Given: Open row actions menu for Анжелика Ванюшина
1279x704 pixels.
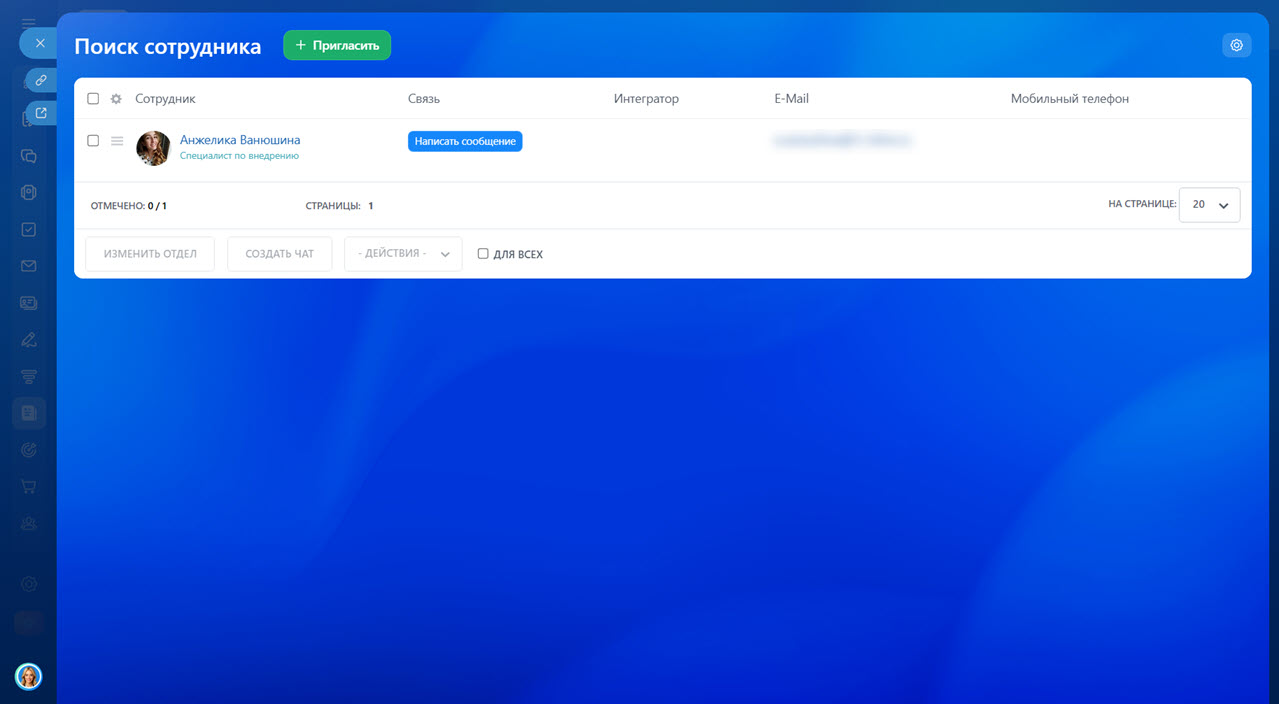Looking at the screenshot, I should pos(117,141).
